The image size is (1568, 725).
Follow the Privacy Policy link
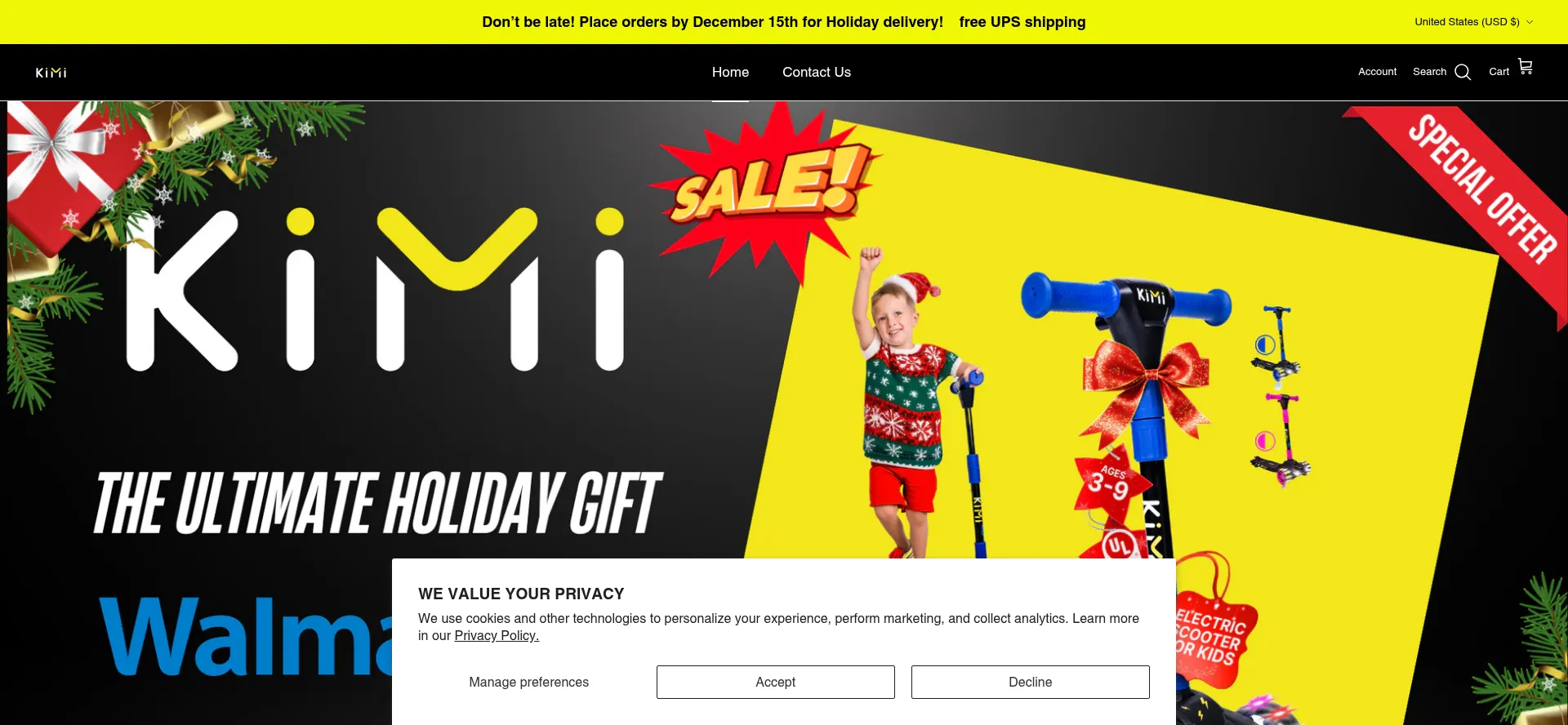497,636
